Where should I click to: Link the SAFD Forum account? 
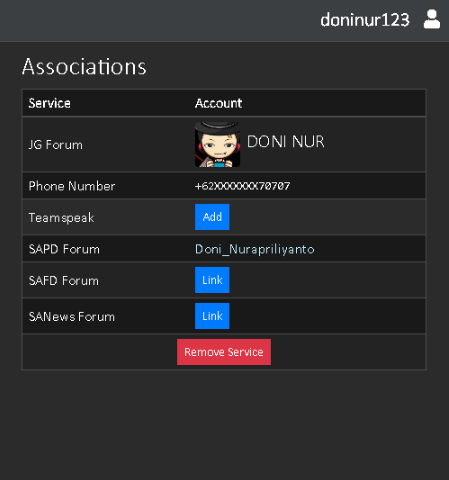212,280
